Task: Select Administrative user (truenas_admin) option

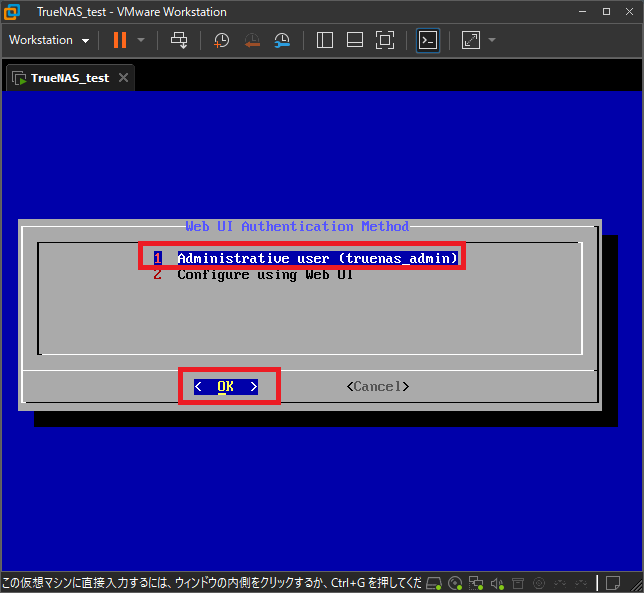Action: point(306,258)
